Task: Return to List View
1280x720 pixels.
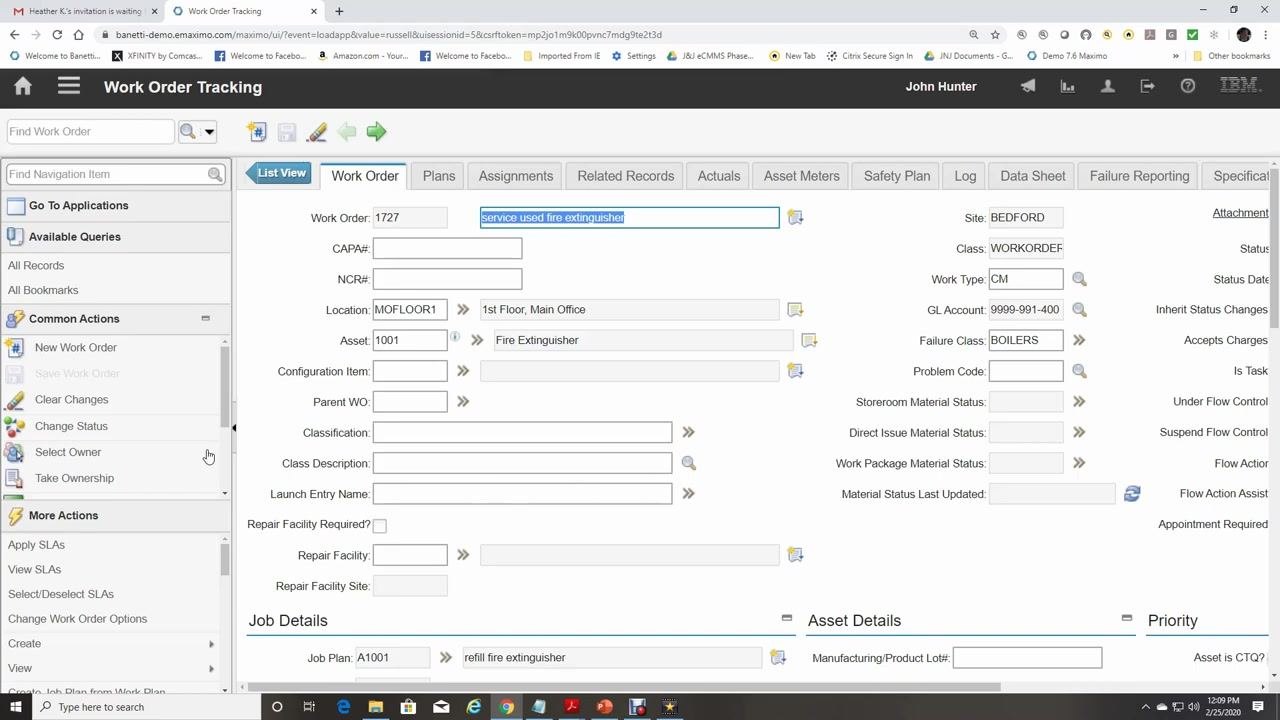Action: (x=279, y=173)
